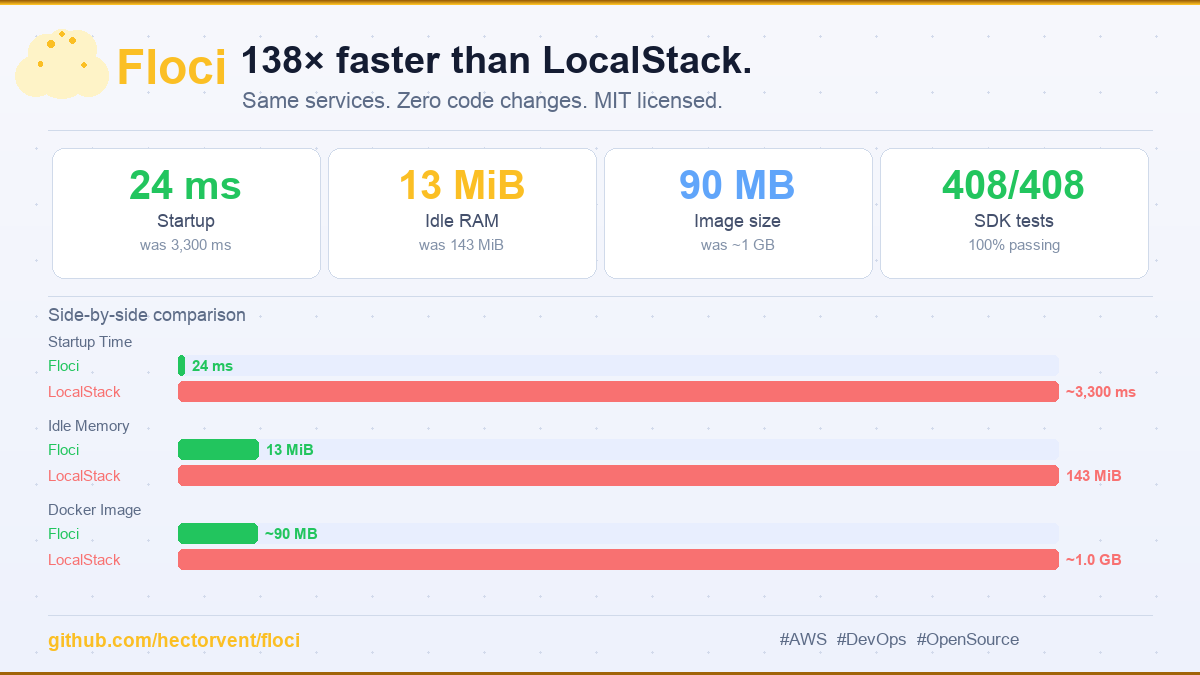Click the LocalStack label under Docker Image
This screenshot has width=1200, height=675.
coord(84,560)
